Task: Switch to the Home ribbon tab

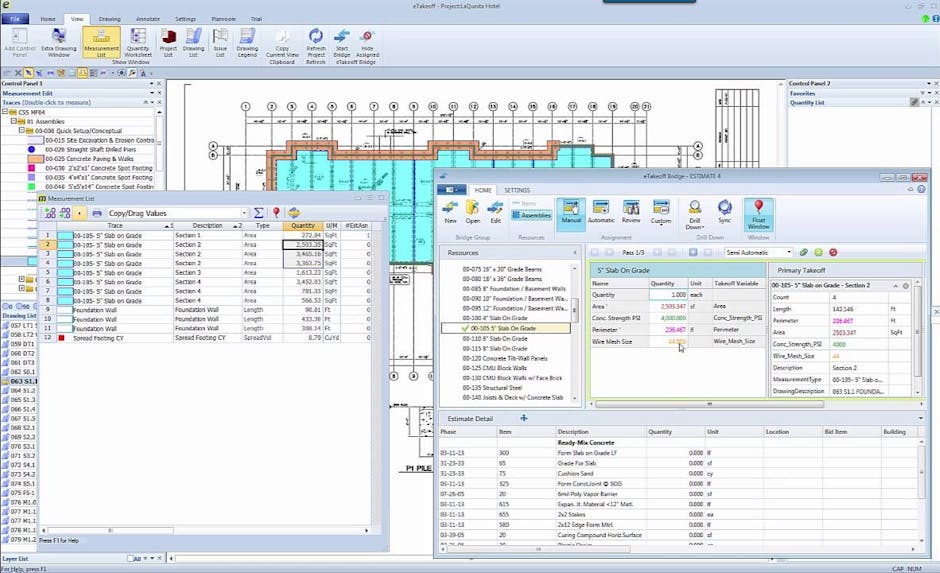Action: click(48, 19)
